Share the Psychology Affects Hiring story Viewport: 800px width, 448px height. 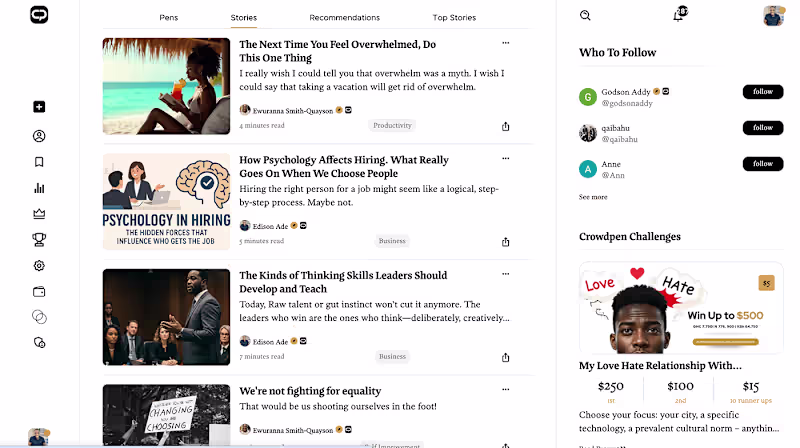coord(505,242)
